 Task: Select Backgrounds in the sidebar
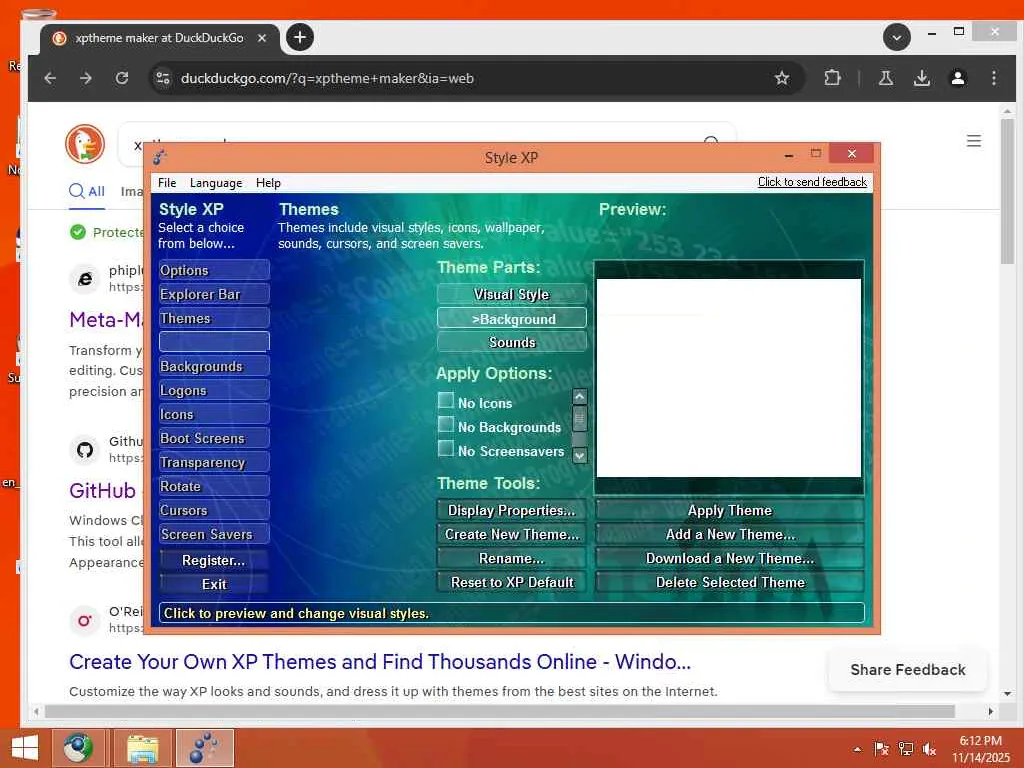tap(214, 366)
